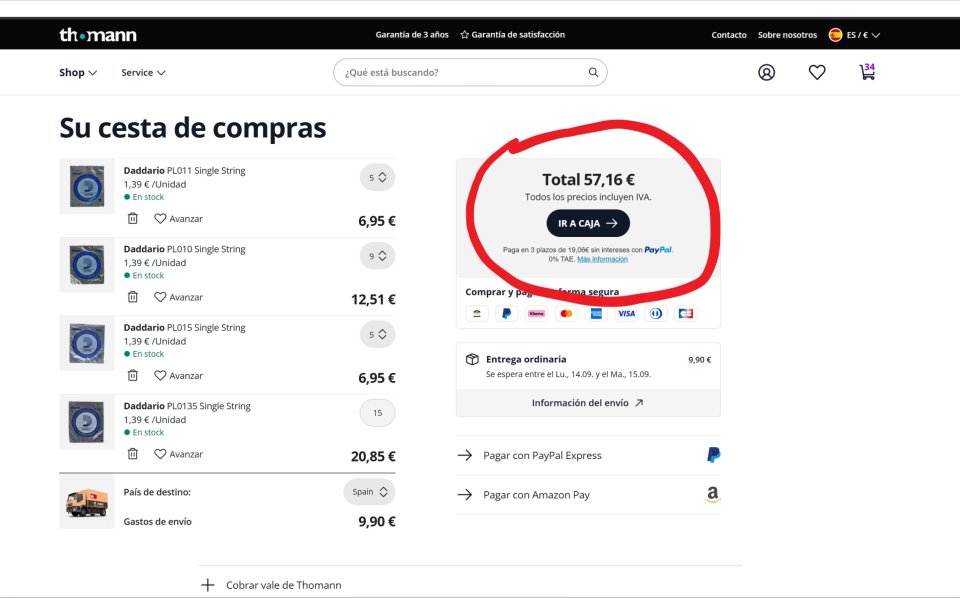Click the IR A CAJA checkout button
The image size is (960, 598).
[x=588, y=223]
